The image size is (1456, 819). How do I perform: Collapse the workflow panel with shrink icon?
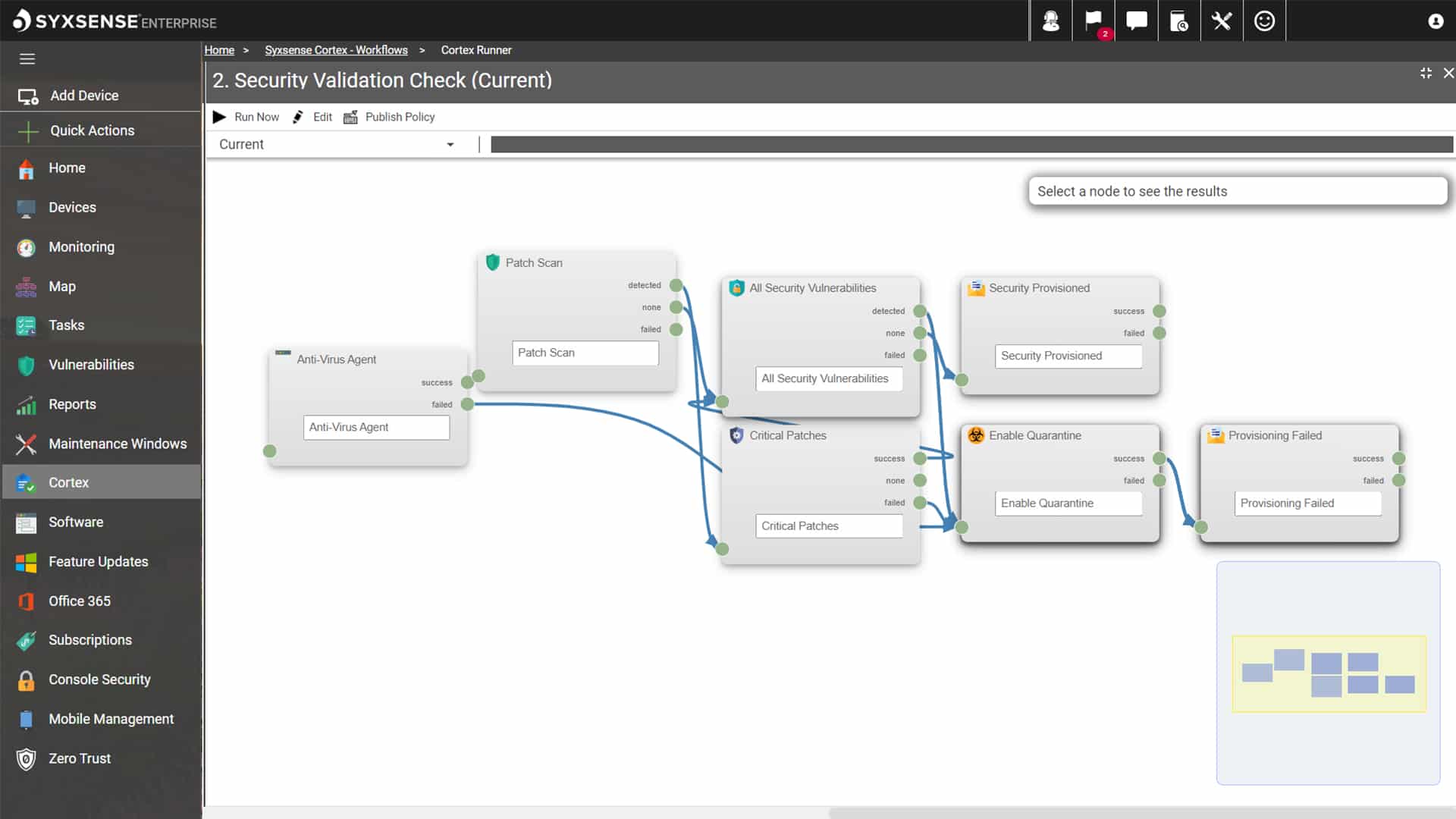1426,73
